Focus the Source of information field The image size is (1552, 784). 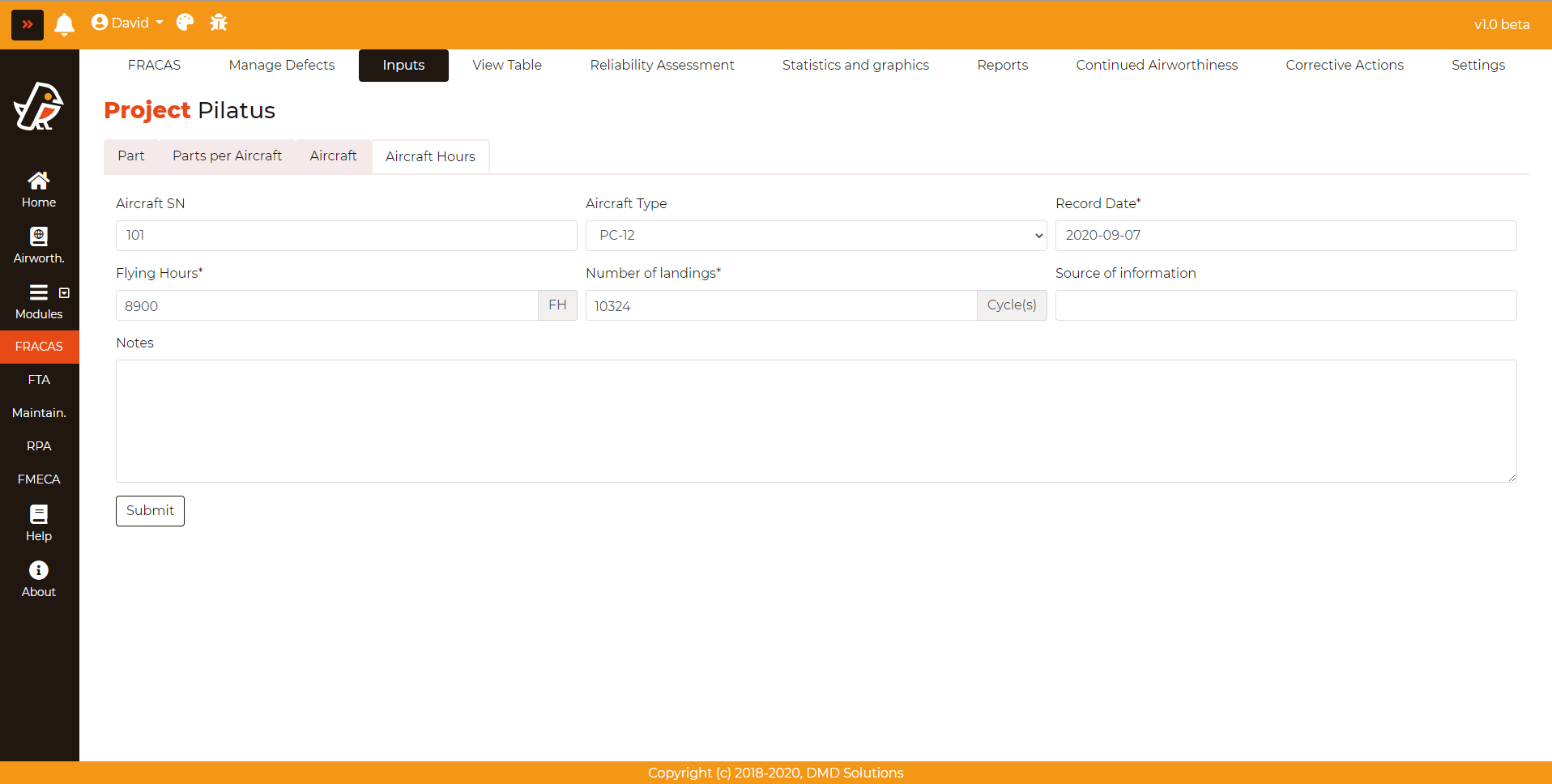point(1286,305)
